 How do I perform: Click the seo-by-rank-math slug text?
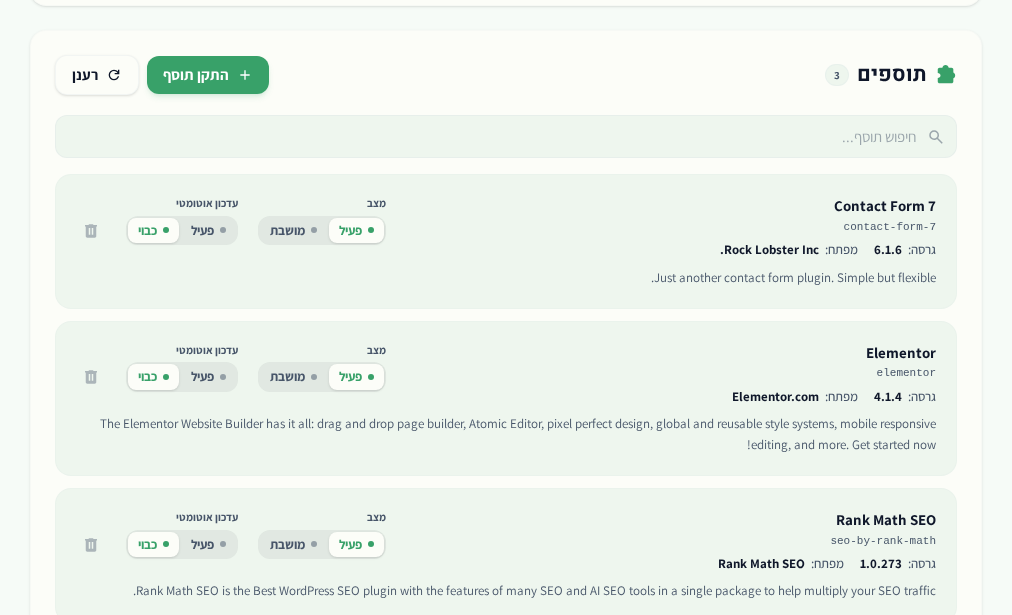(x=883, y=541)
